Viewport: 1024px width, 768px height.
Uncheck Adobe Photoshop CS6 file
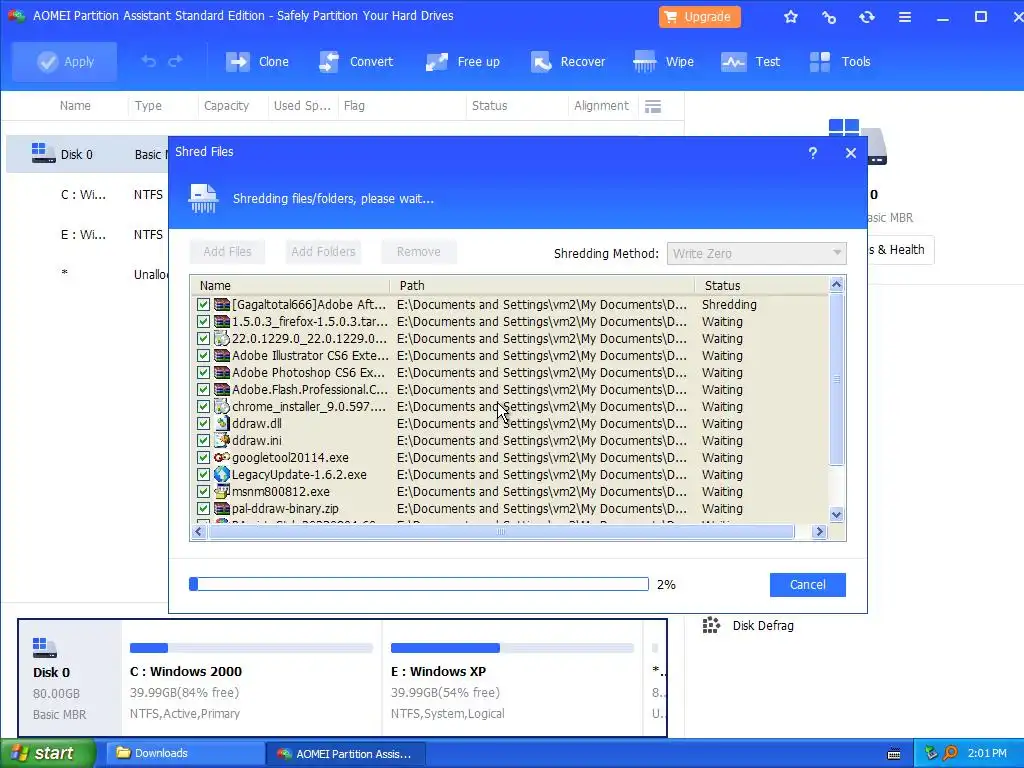click(203, 372)
